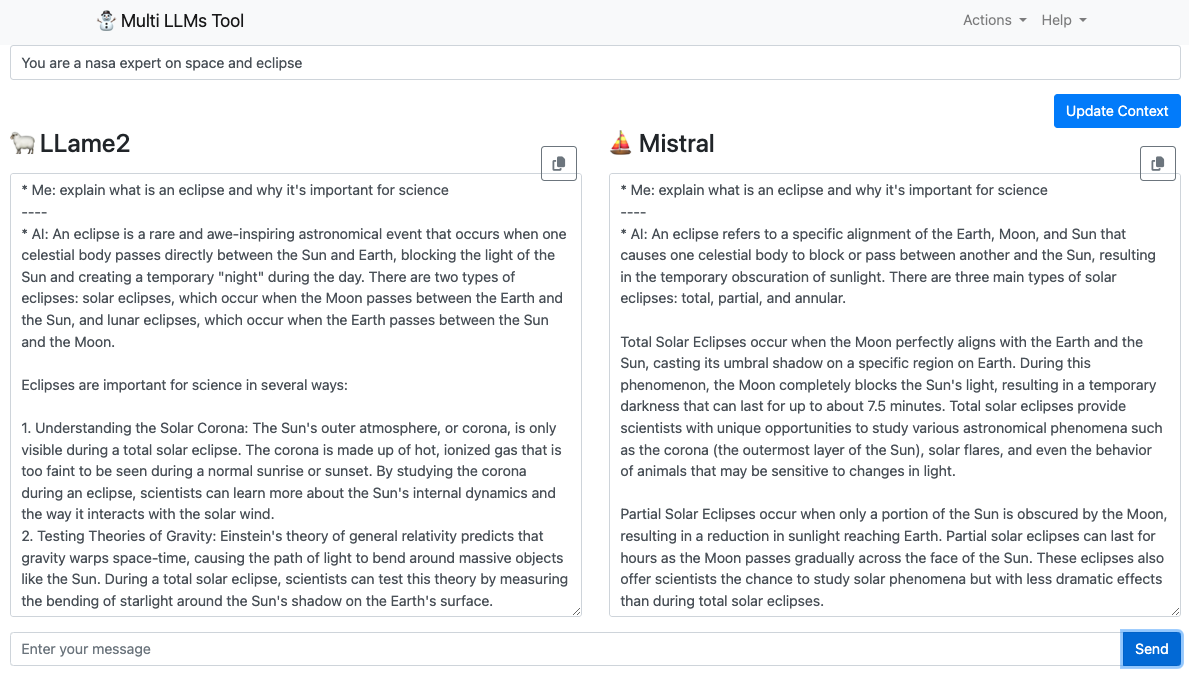Copy the Mistral response to clipboard
This screenshot has width=1189, height=678.
[x=1157, y=163]
